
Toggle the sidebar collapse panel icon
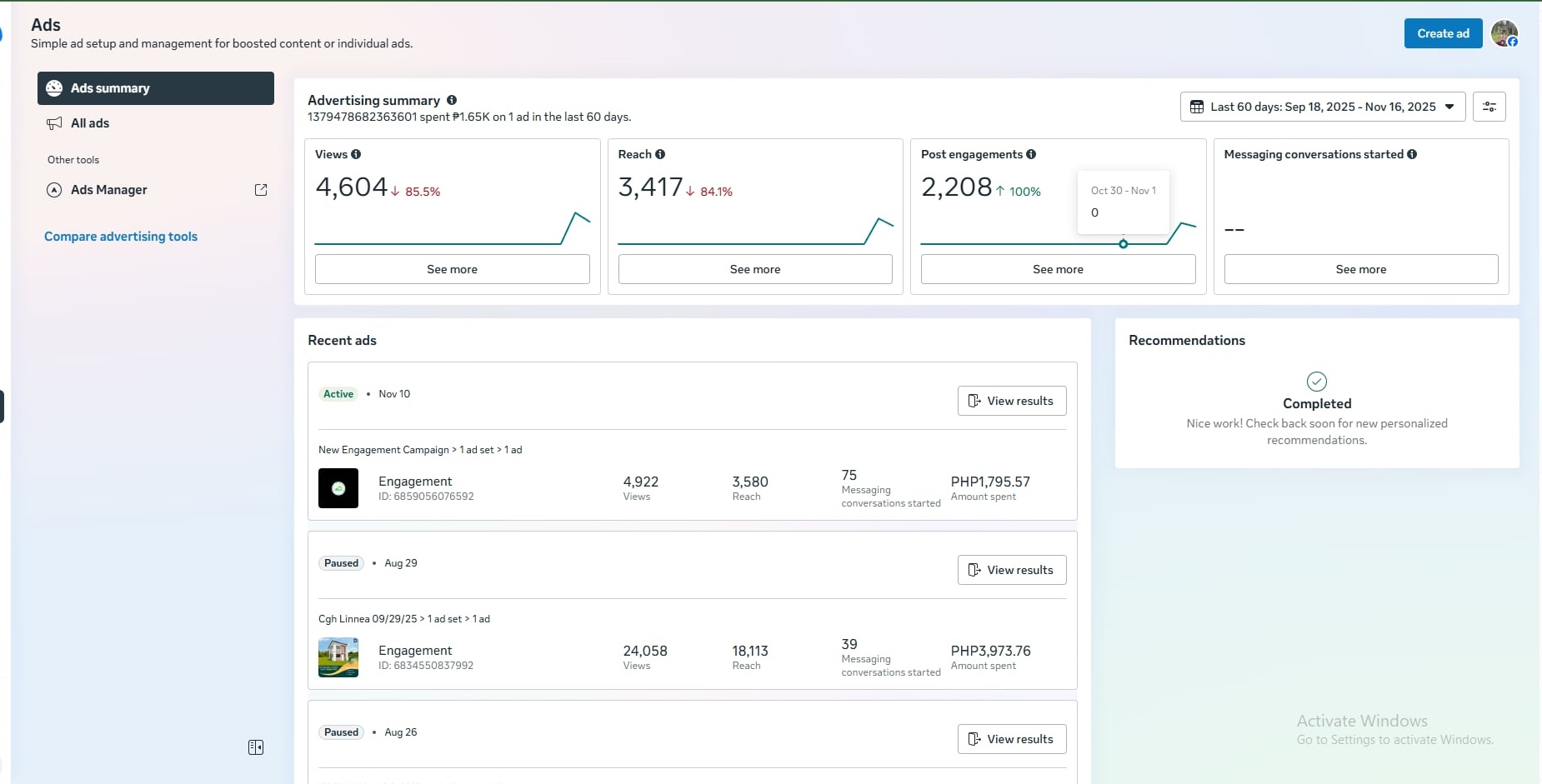[256, 747]
